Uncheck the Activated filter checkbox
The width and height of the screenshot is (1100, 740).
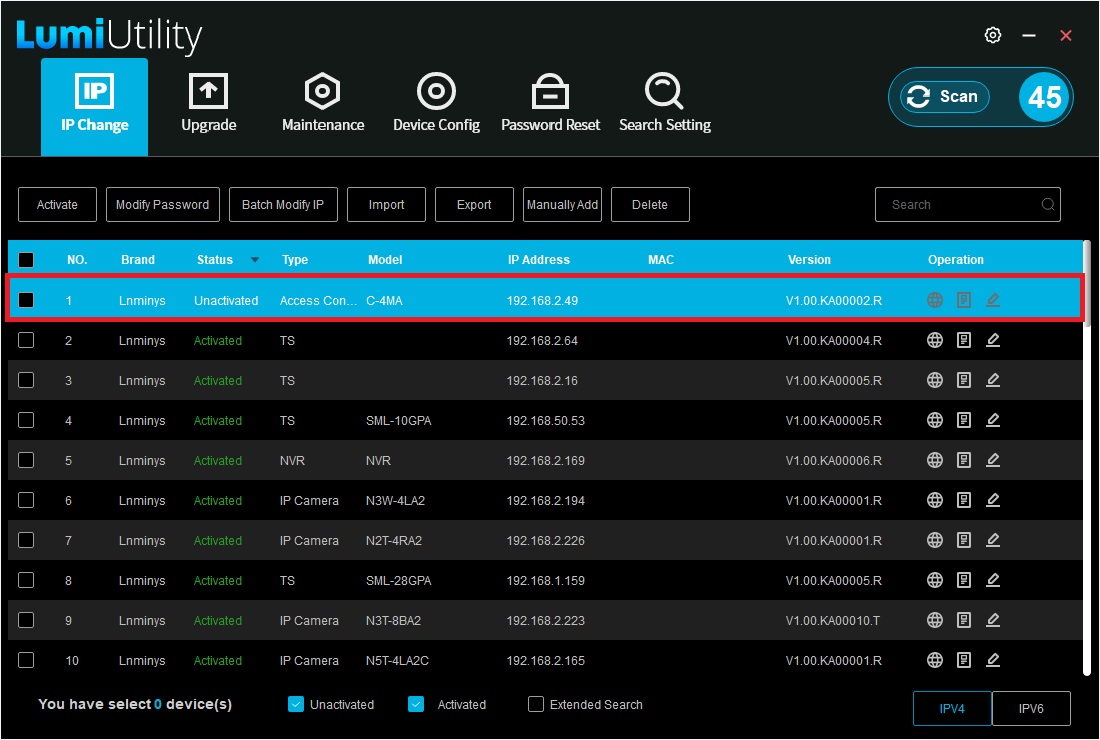[x=416, y=704]
